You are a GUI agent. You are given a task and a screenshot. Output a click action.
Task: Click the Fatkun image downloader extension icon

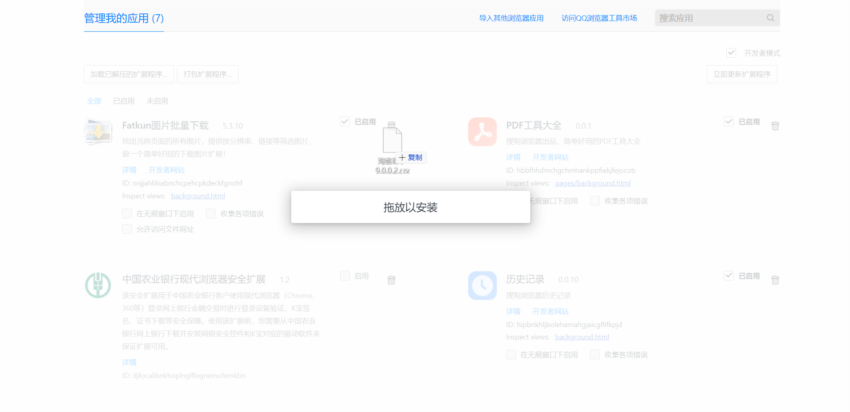(98, 133)
